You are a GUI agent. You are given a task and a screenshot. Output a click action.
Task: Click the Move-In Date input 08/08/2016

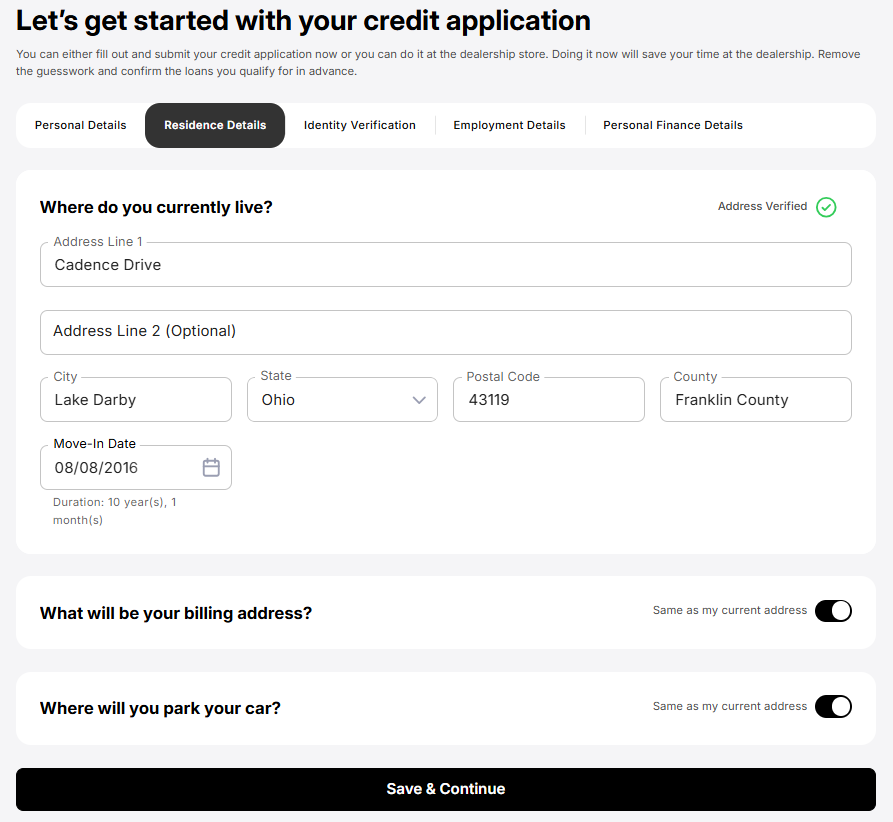136,467
